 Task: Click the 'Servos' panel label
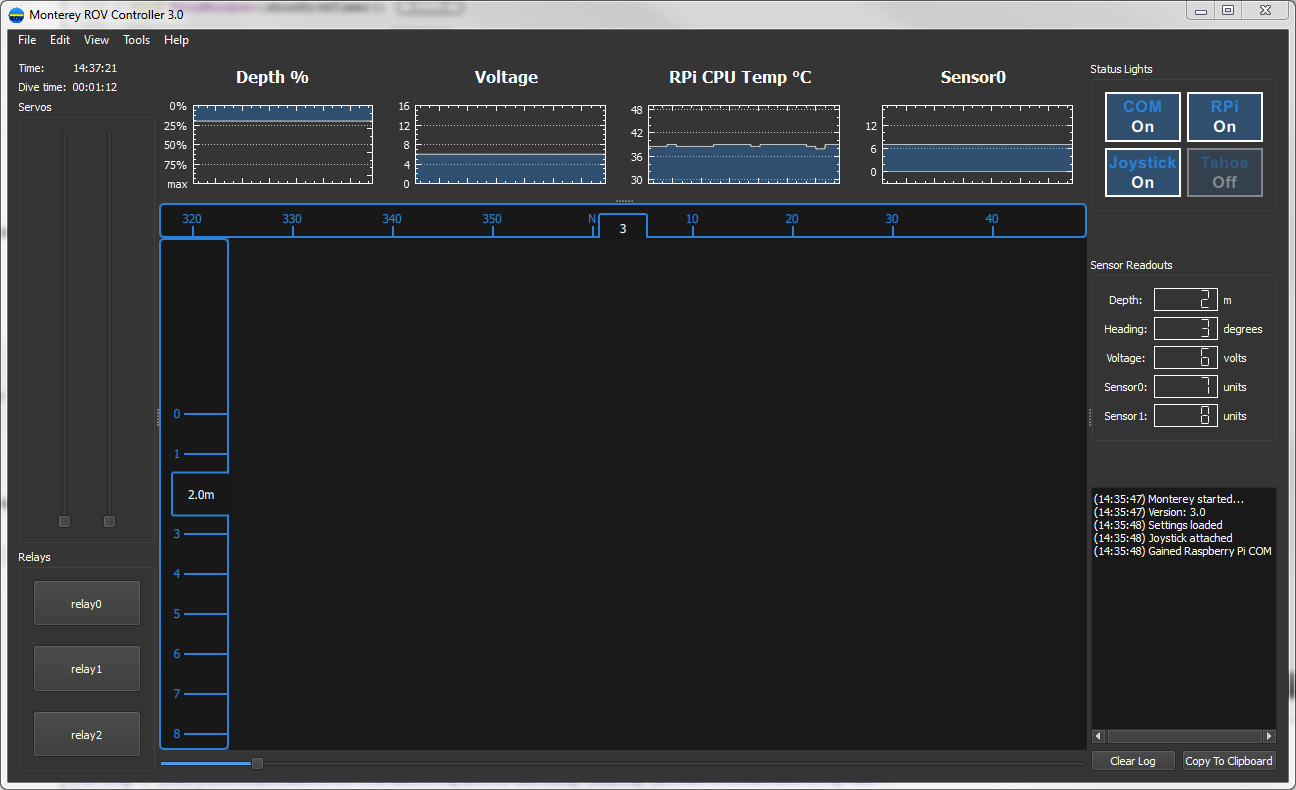coord(35,107)
